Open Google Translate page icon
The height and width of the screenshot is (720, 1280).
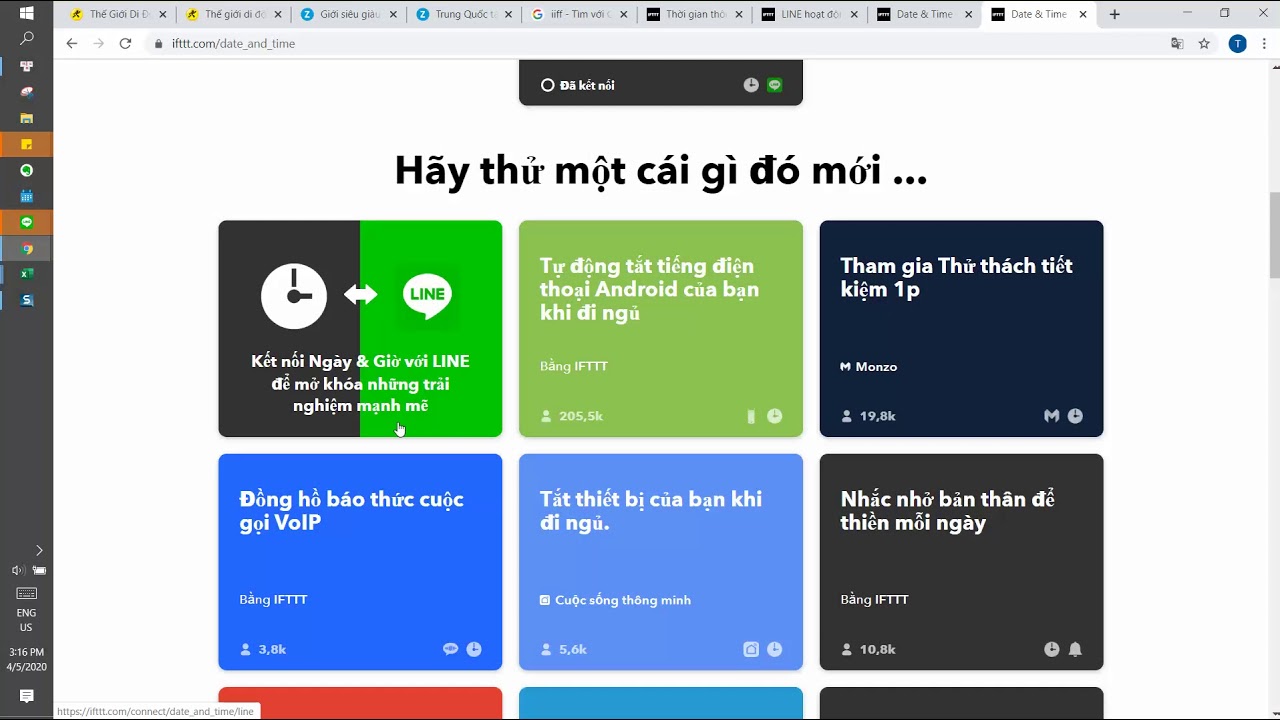[x=1177, y=43]
